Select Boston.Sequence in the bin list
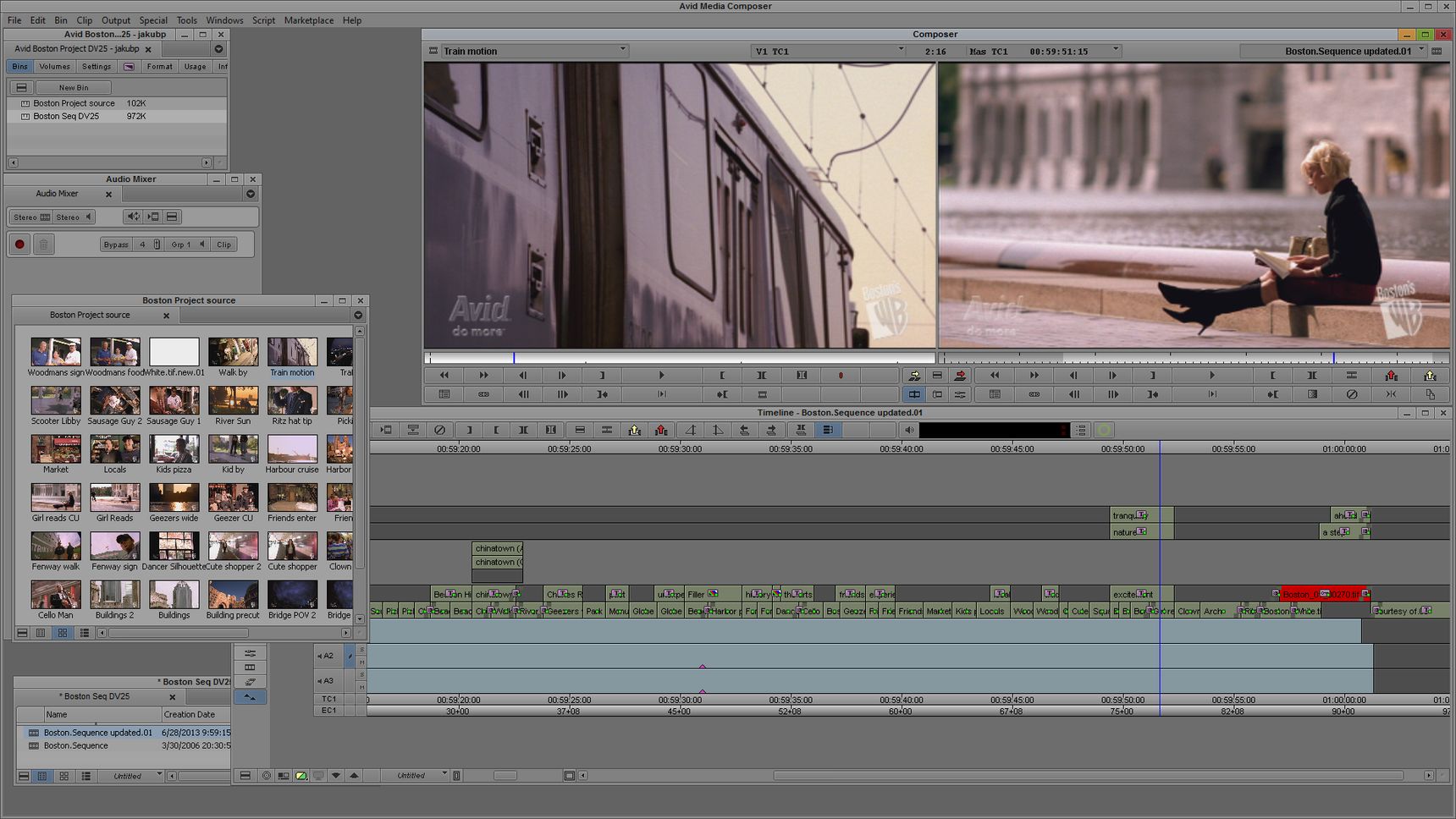Image resolution: width=1456 pixels, height=819 pixels. (x=75, y=745)
